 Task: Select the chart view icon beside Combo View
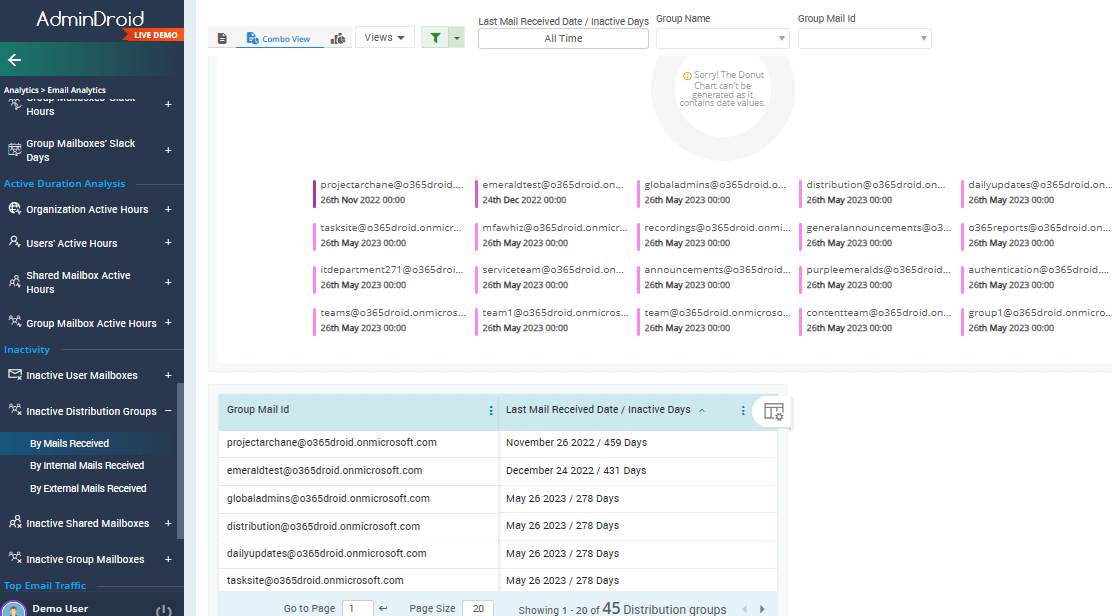[x=338, y=38]
